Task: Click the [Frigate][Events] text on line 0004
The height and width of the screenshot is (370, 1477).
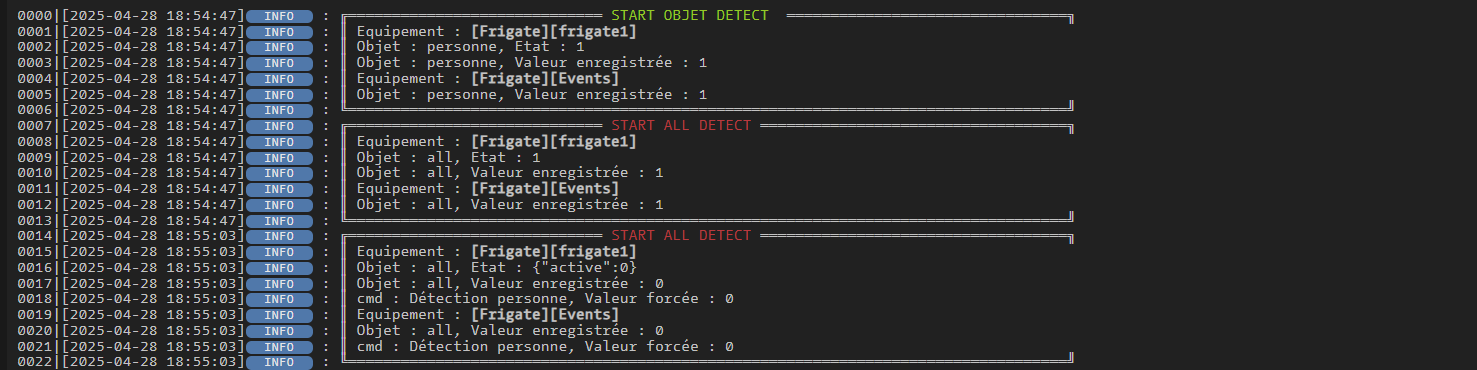Action: click(545, 79)
